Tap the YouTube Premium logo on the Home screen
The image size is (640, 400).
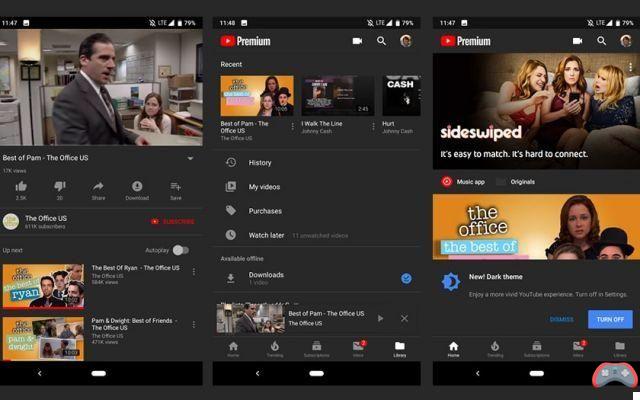[465, 41]
